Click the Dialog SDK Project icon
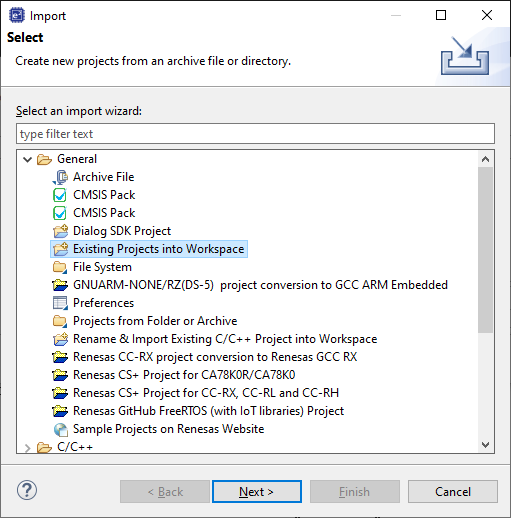 (x=60, y=231)
